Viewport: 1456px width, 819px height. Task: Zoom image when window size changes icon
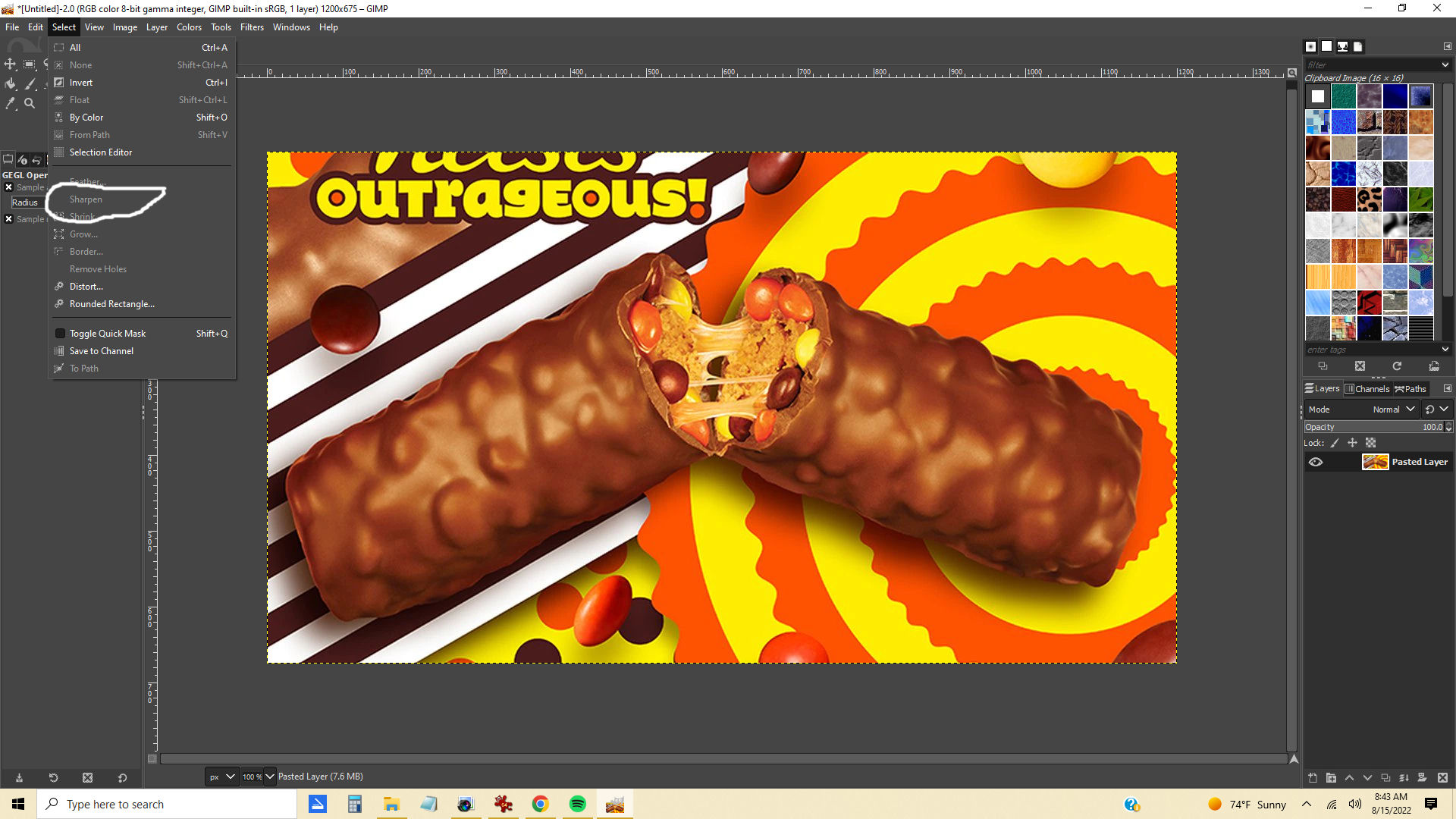[x=1291, y=73]
